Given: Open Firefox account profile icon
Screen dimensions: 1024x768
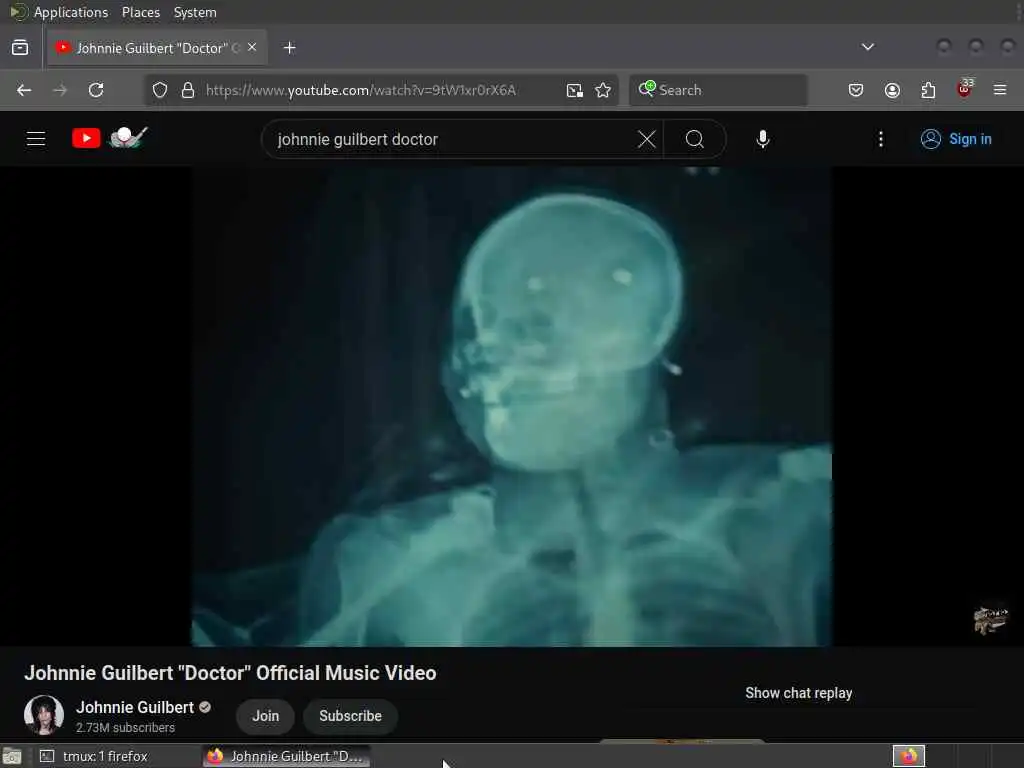Looking at the screenshot, I should click(892, 90).
